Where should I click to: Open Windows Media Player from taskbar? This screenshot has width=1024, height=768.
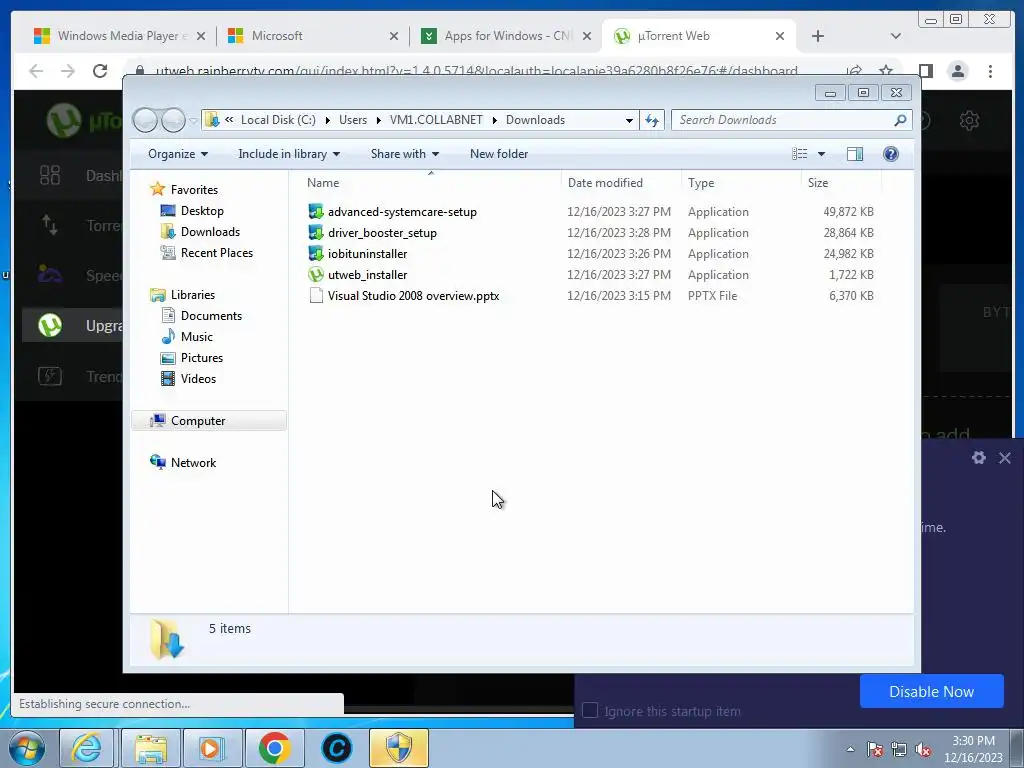click(x=212, y=748)
